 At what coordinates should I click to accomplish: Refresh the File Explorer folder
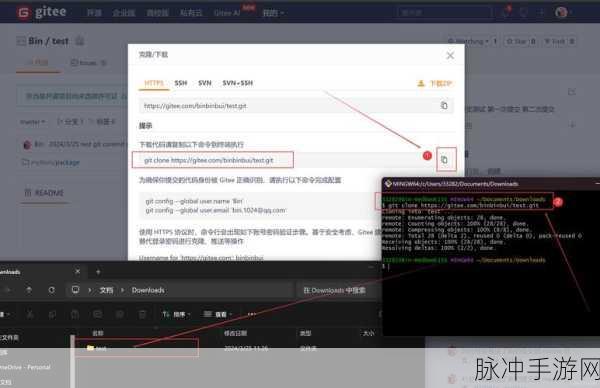pyautogui.click(x=51, y=290)
